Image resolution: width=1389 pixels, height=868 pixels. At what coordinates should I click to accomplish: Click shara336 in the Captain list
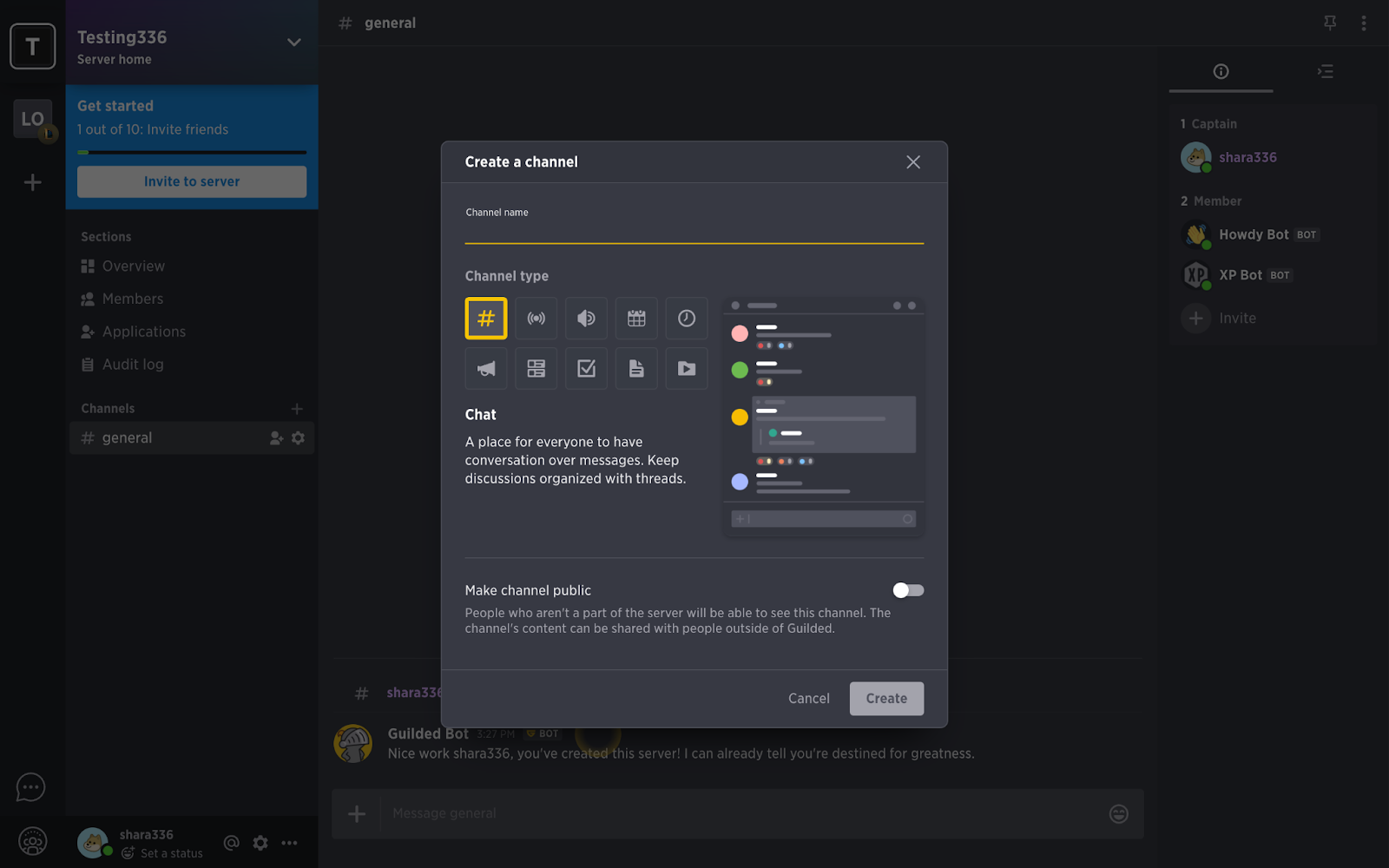[1247, 157]
